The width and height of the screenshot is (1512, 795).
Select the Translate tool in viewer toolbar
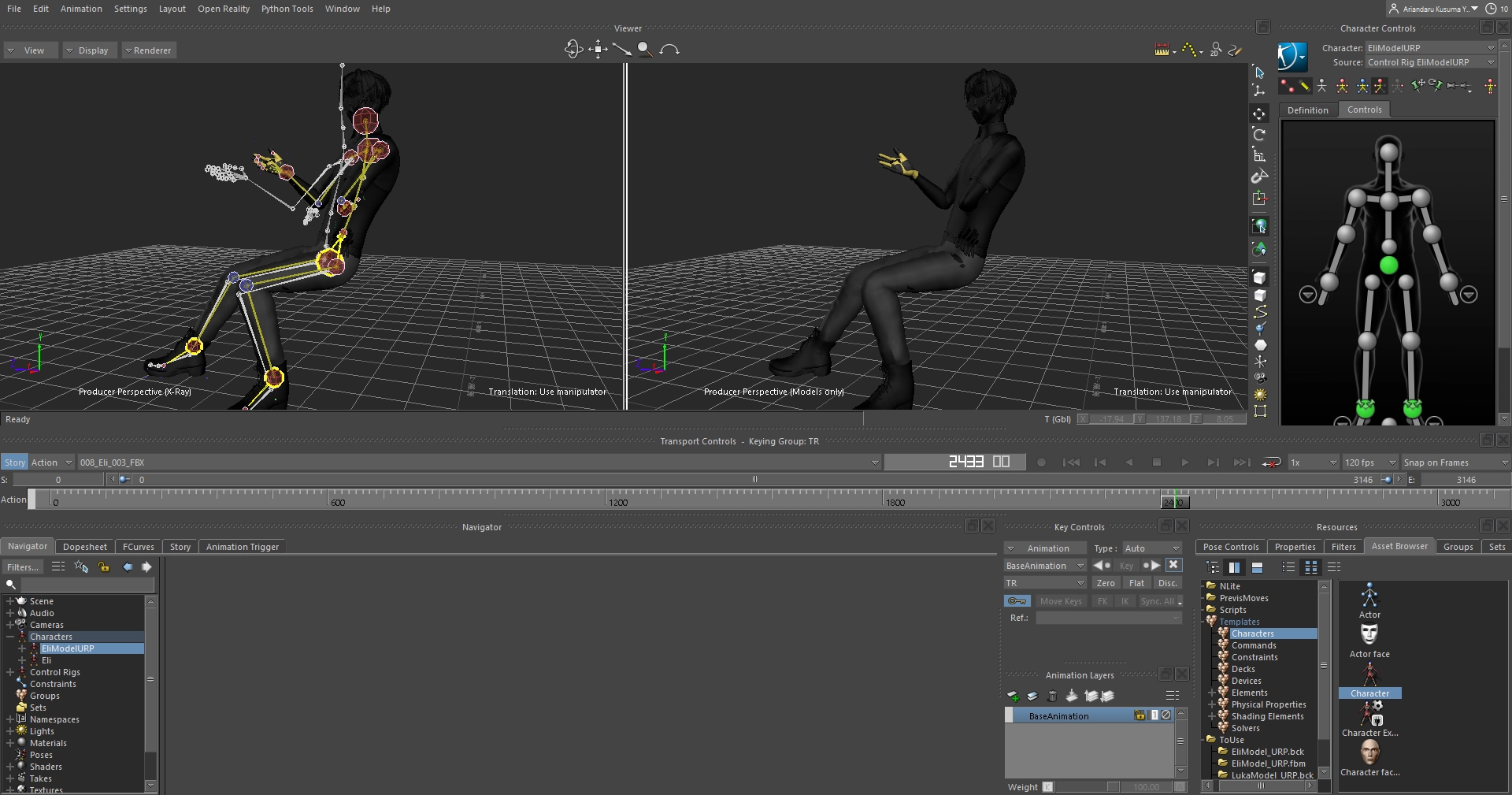coord(1259,114)
